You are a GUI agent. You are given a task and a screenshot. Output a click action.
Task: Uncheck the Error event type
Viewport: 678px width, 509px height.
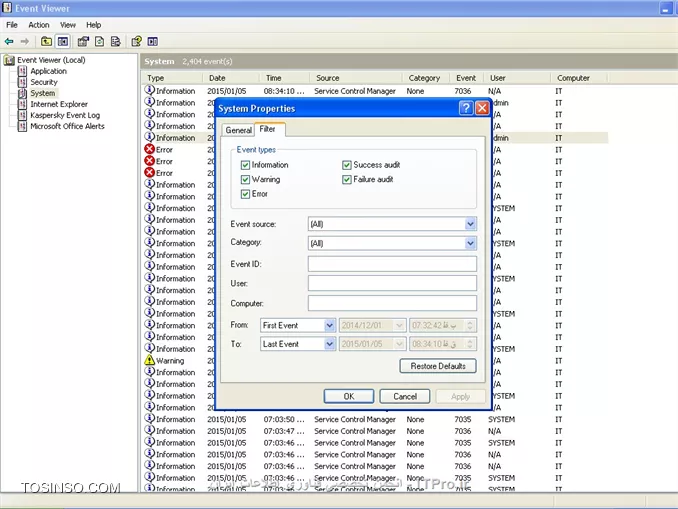[x=245, y=194]
